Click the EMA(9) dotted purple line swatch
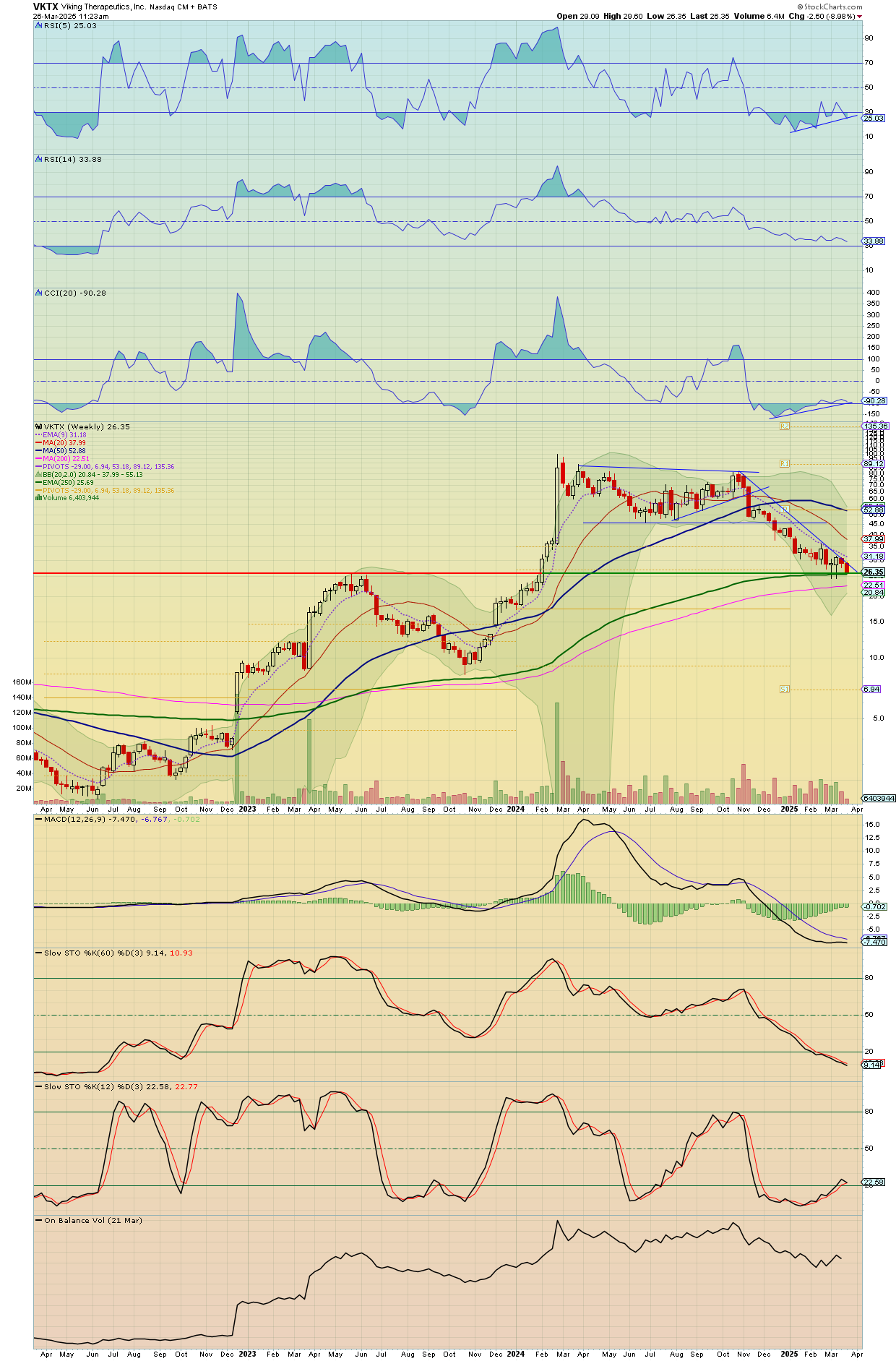 point(38,435)
